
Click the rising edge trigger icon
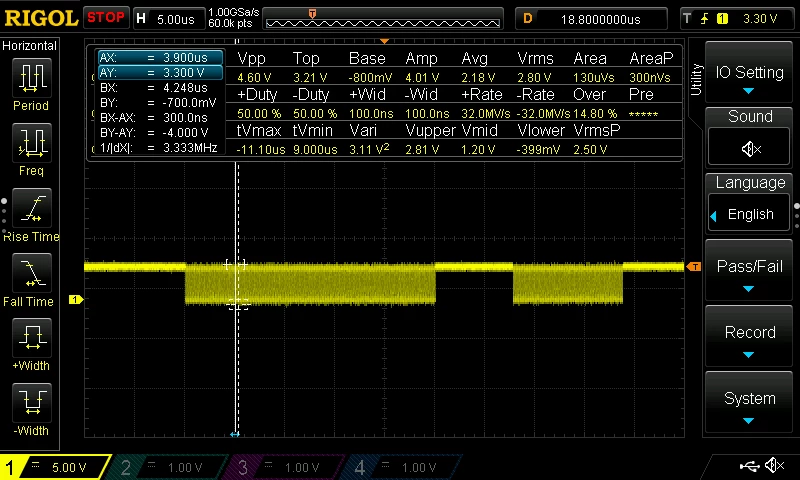pos(704,19)
